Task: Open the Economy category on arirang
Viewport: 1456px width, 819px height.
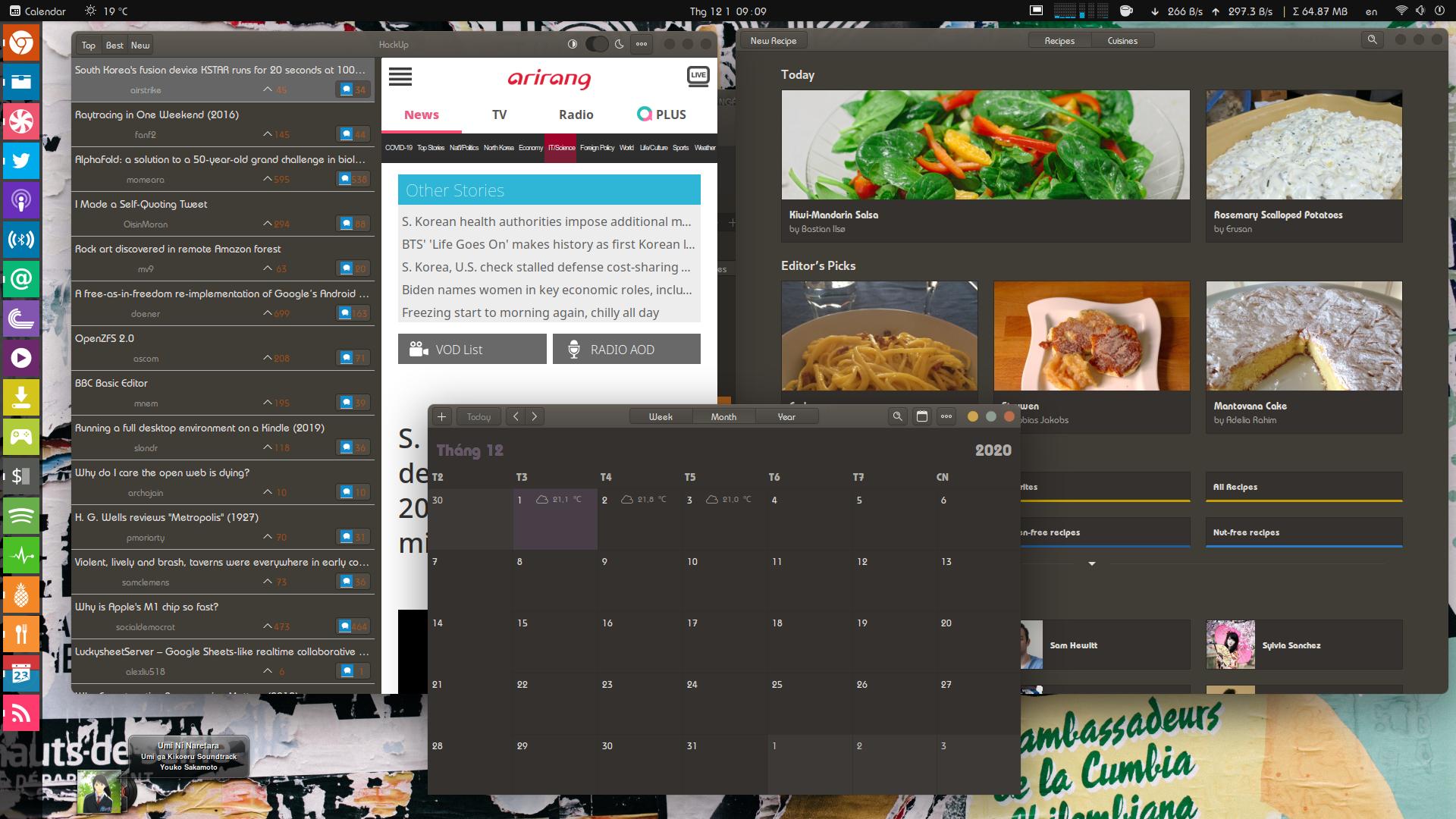Action: tap(531, 147)
